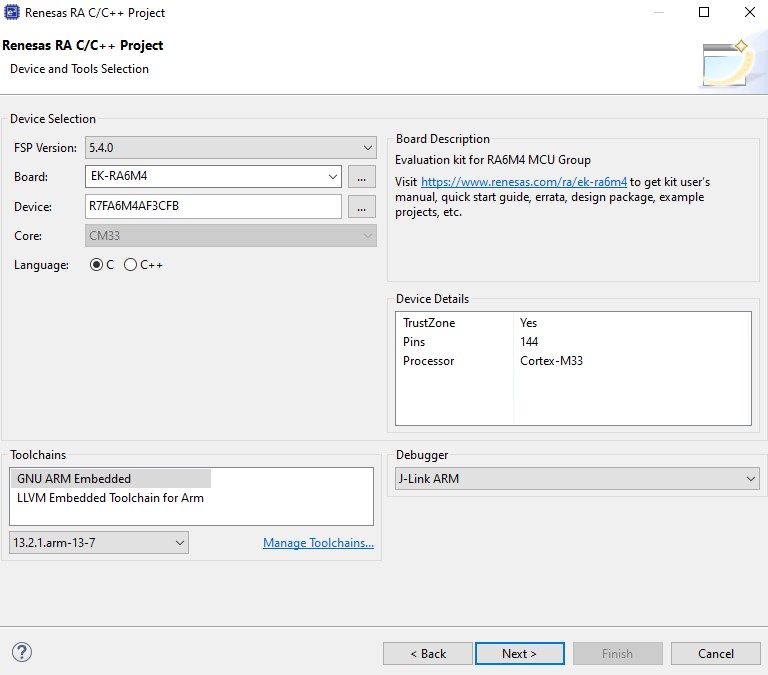Open the disabled Core CM33 dropdown
The width and height of the screenshot is (768, 675).
pyautogui.click(x=231, y=236)
